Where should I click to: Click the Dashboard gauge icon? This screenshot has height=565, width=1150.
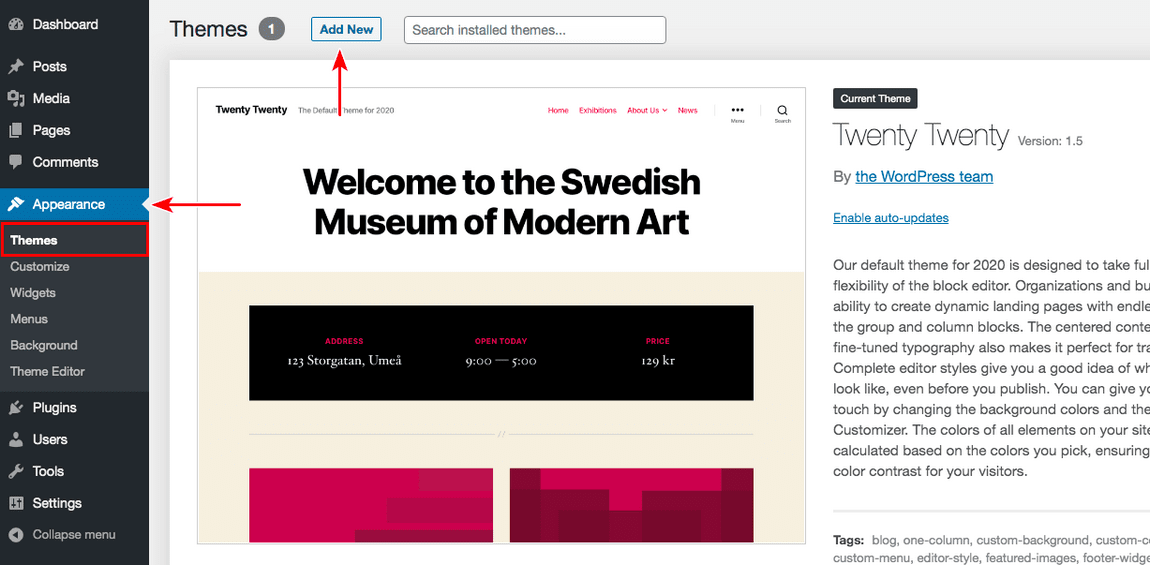(15, 24)
